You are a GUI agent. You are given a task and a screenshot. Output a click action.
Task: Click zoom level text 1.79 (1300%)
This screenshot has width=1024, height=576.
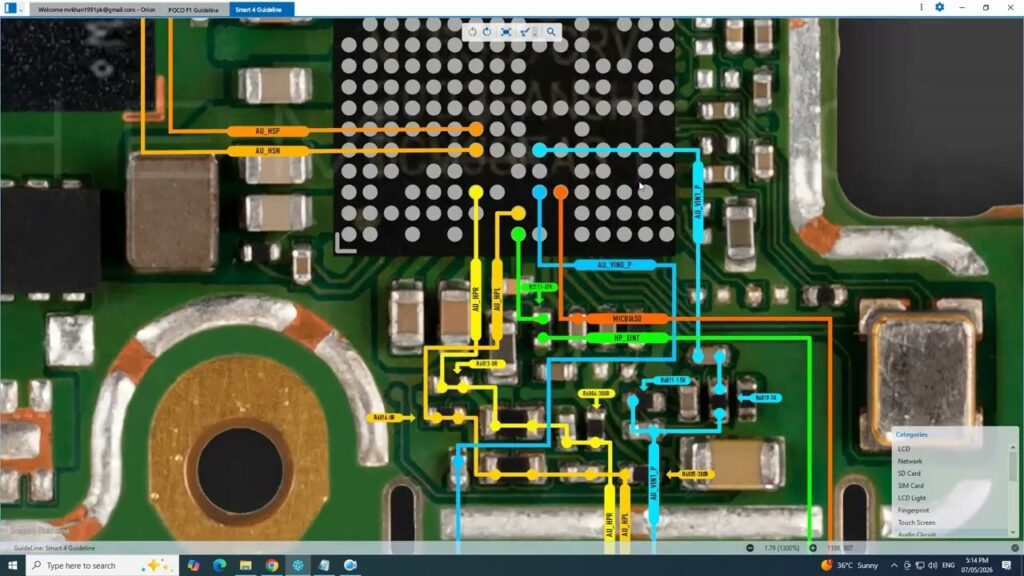782,548
